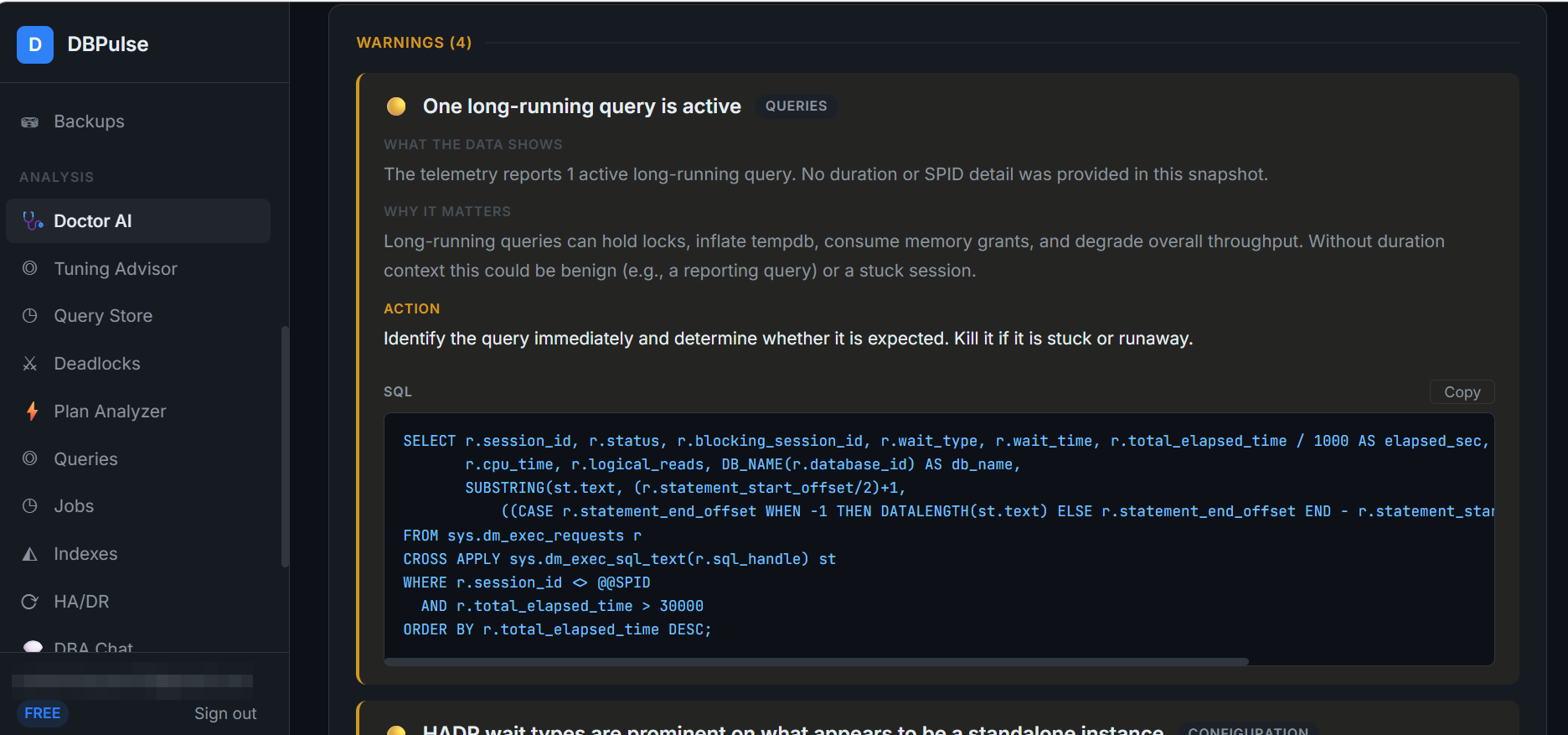Click the ACTION label
Image resolution: width=1568 pixels, height=735 pixels.
point(411,308)
